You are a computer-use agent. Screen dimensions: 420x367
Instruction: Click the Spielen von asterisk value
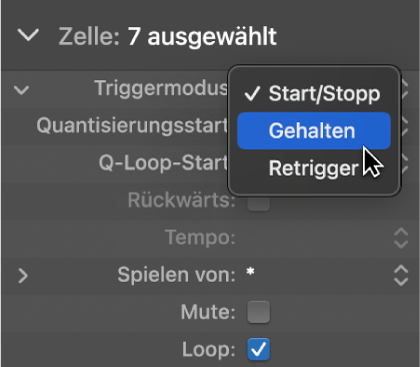[x=250, y=272]
